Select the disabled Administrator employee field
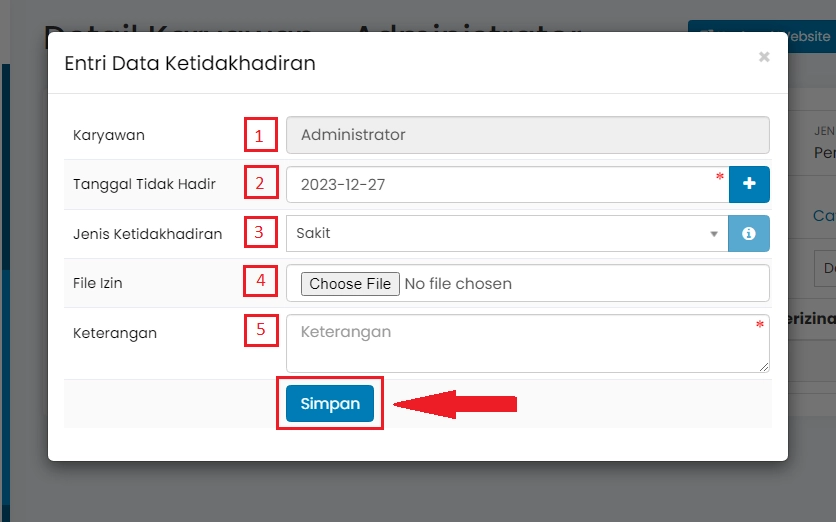The width and height of the screenshot is (836, 522). pos(527,135)
